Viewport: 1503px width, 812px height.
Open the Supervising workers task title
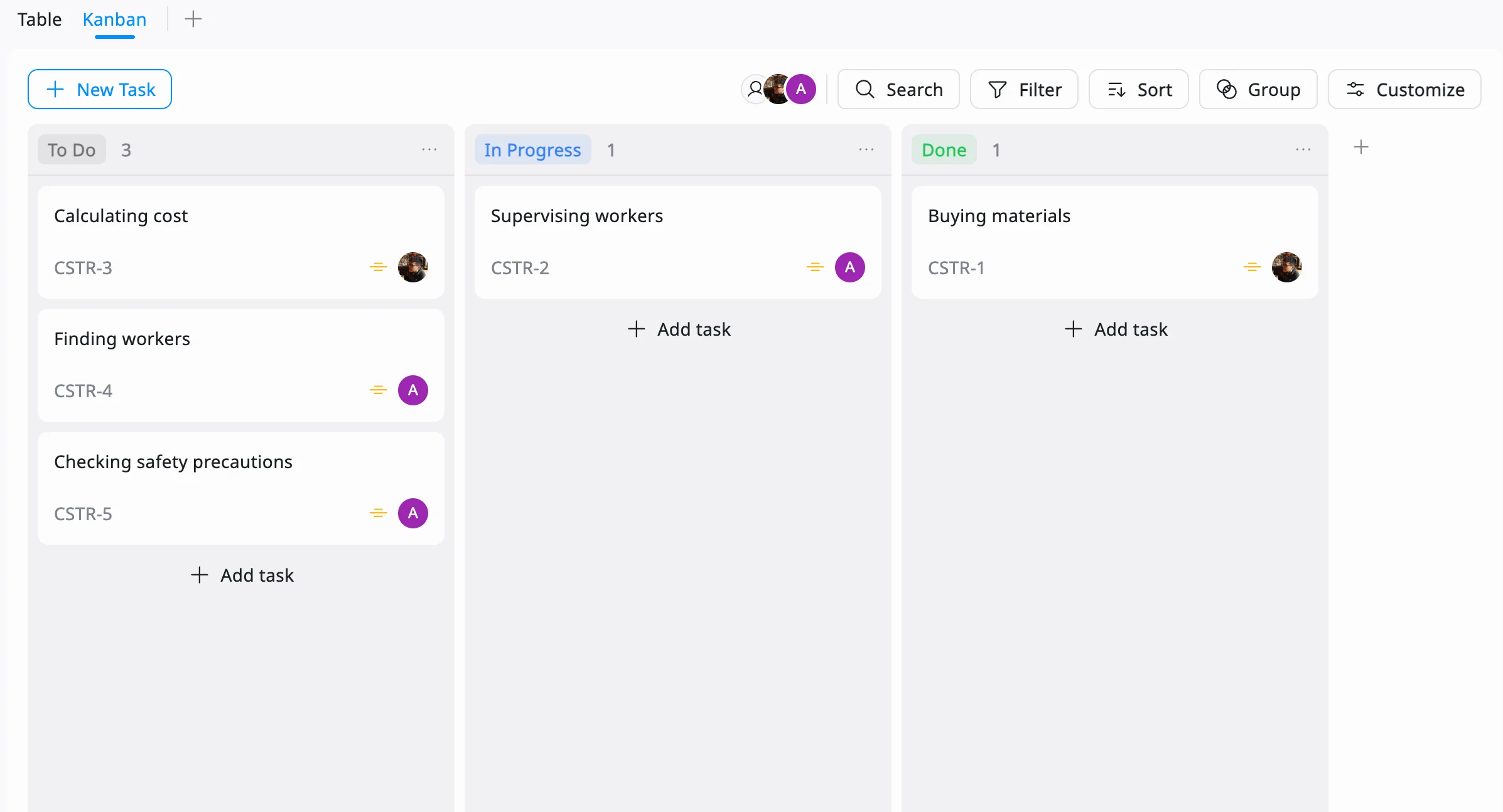point(577,215)
